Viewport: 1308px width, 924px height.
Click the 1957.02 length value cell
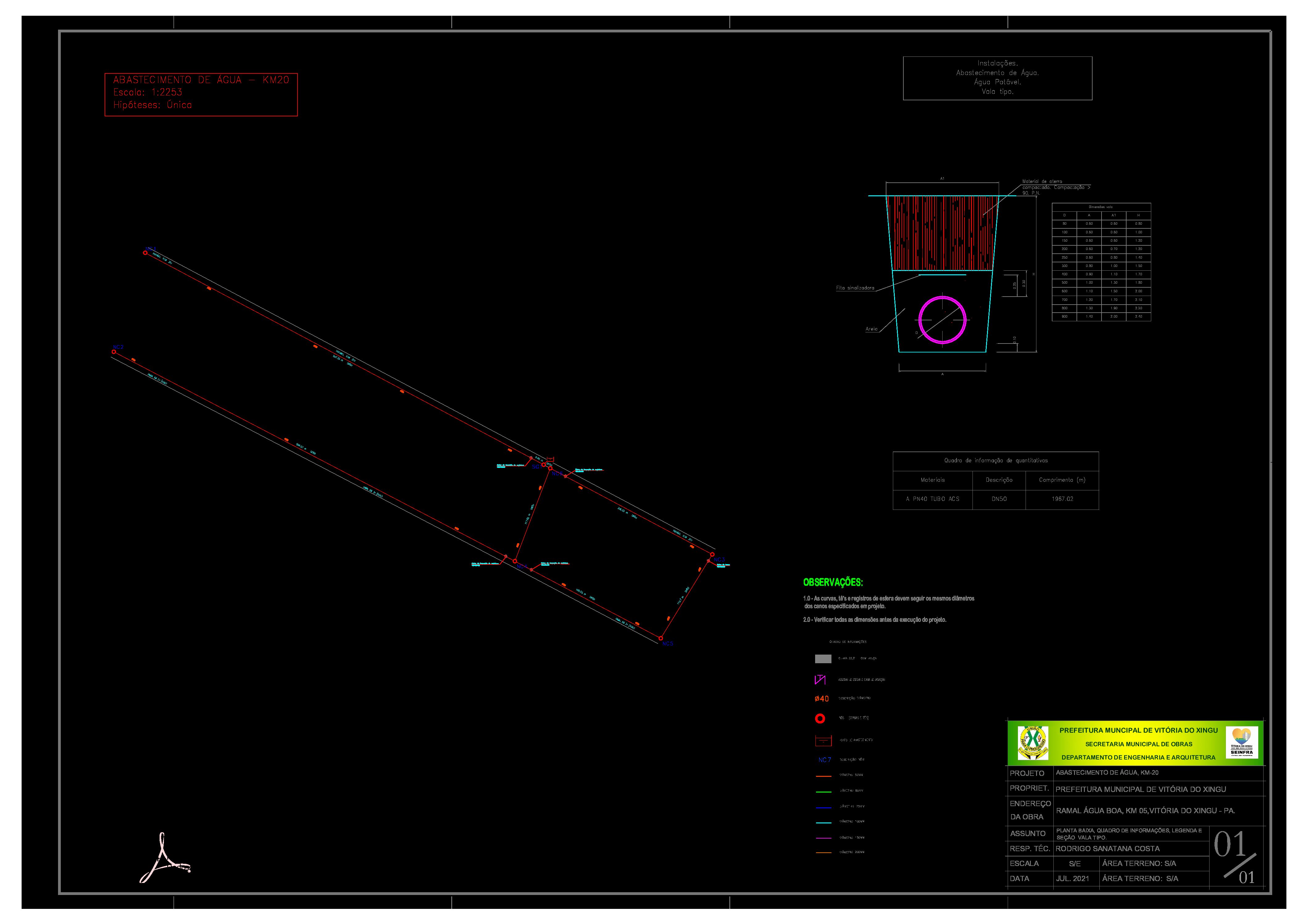1062,499
